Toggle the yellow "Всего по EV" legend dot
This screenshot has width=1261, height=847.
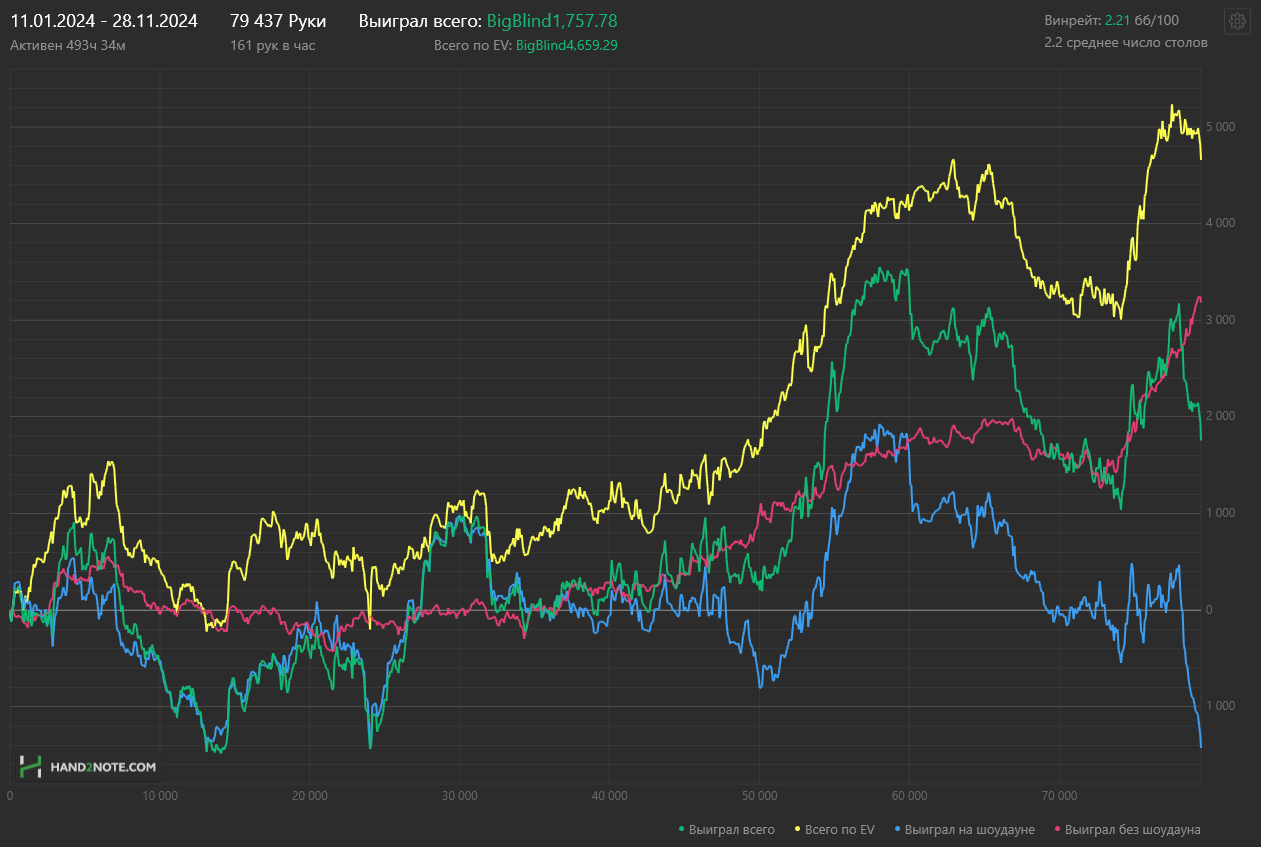[x=797, y=829]
